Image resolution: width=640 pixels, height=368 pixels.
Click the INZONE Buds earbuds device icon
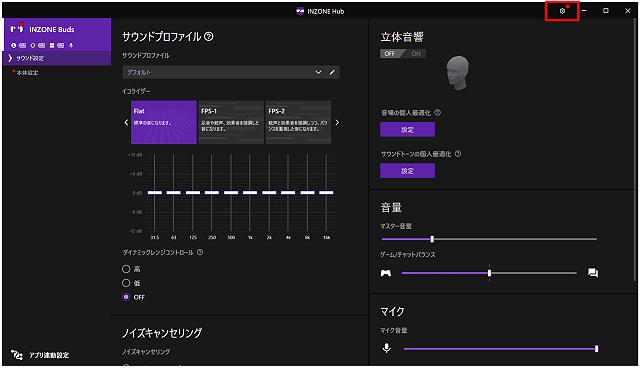coord(17,29)
